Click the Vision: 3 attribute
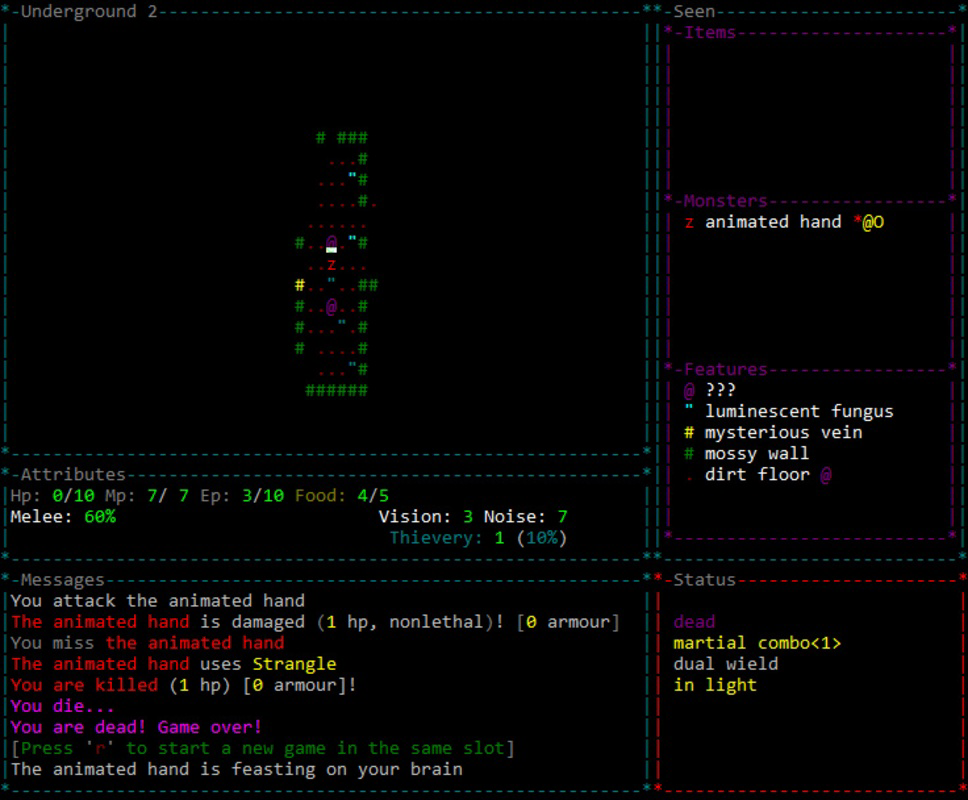This screenshot has height=800, width=968. coord(425,517)
